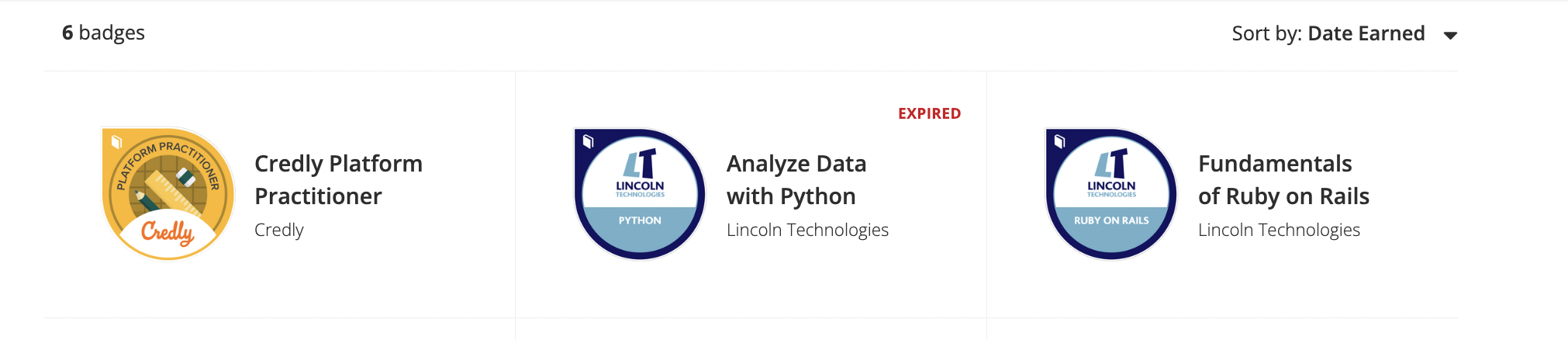
Task: Click the Lincoln LT logo on the Ruby badge
Action: click(1112, 165)
